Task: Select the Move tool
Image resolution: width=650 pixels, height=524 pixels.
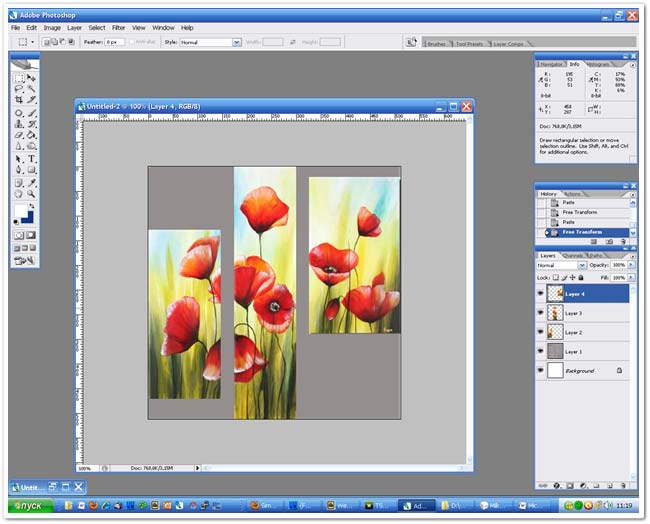Action: (32, 78)
